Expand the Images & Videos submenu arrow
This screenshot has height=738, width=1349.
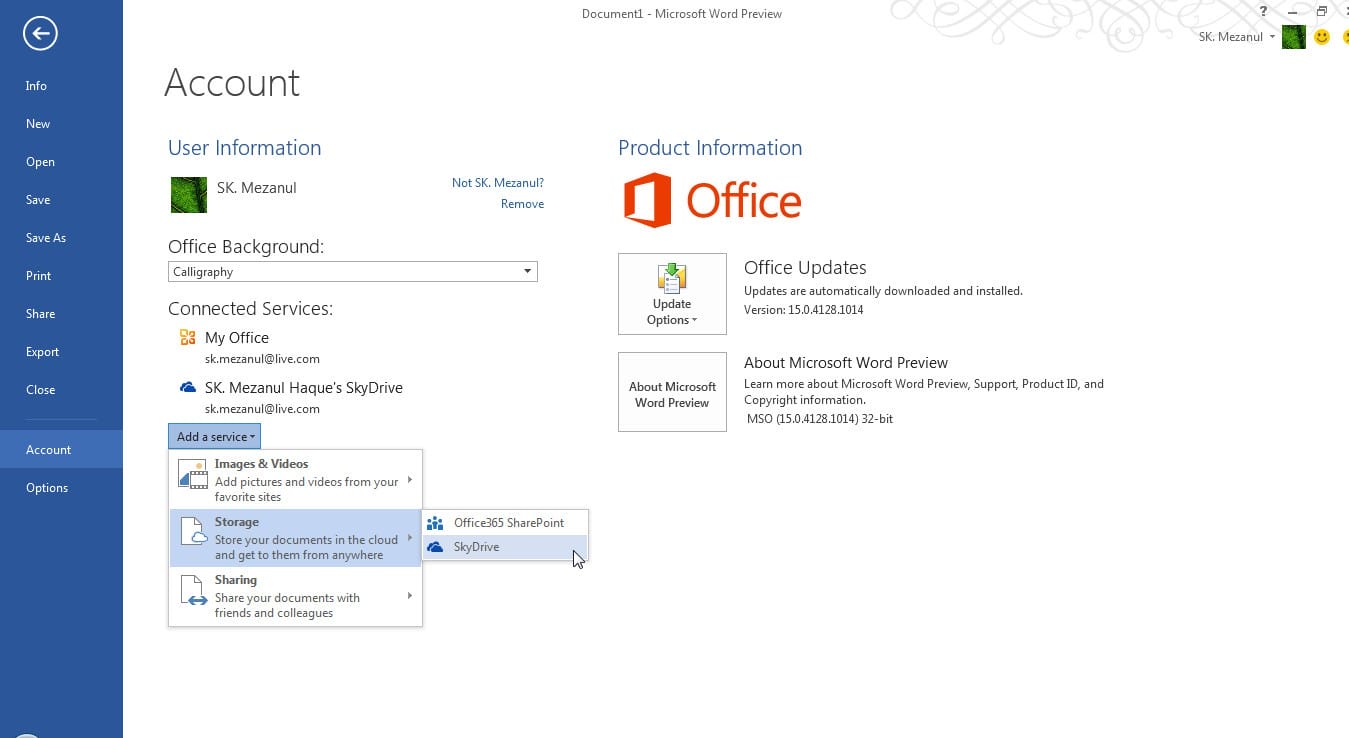pos(410,480)
